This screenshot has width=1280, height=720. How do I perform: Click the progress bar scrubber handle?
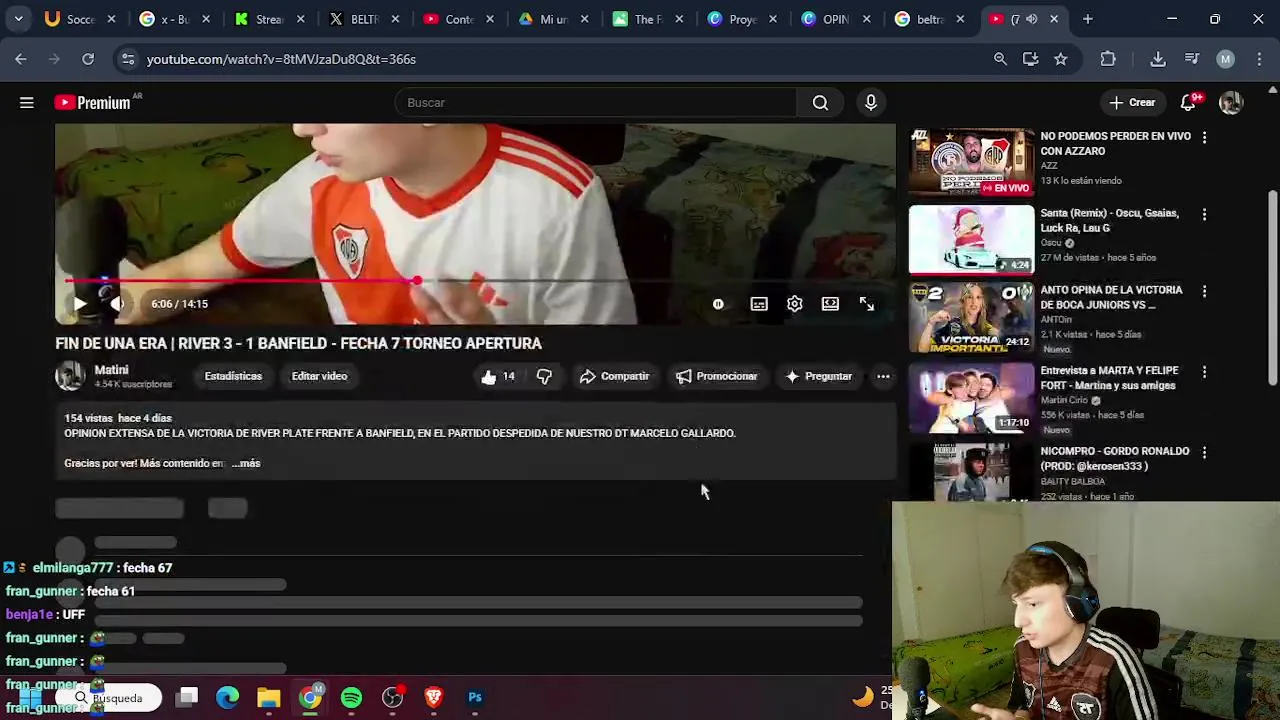click(416, 281)
